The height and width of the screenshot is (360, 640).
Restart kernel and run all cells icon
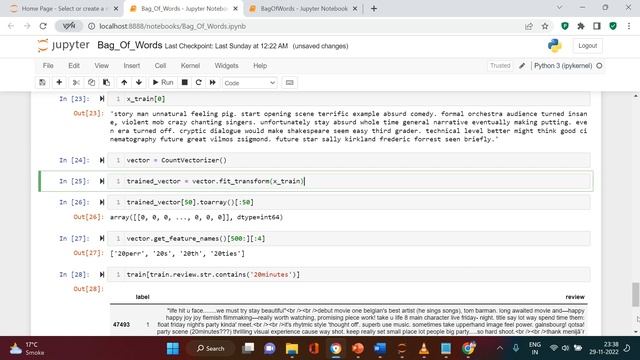(x=213, y=82)
